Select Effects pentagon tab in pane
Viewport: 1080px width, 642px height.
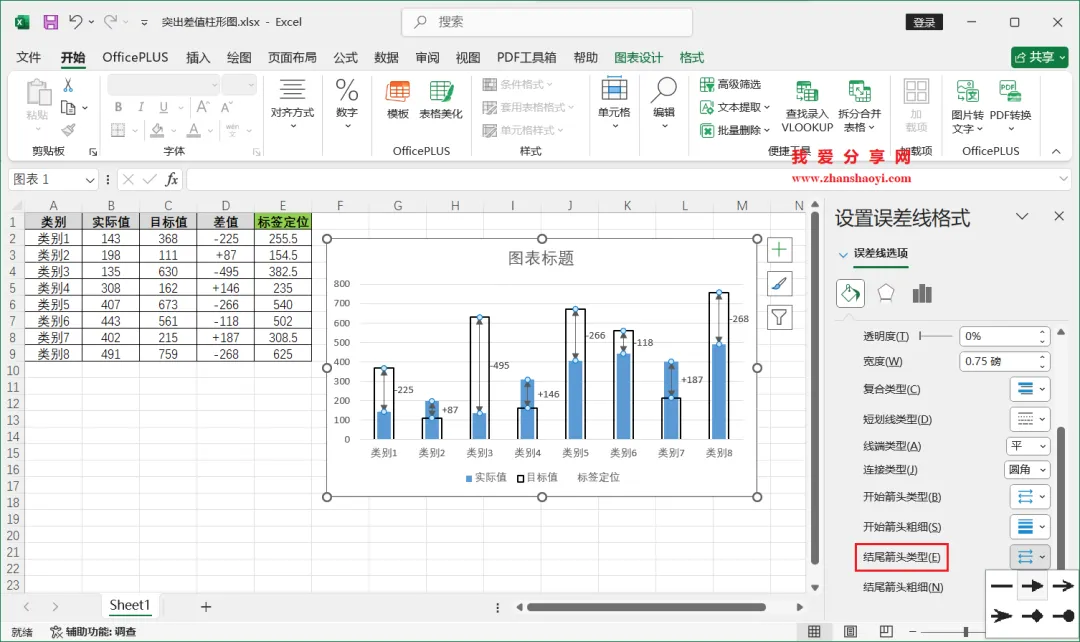(886, 293)
